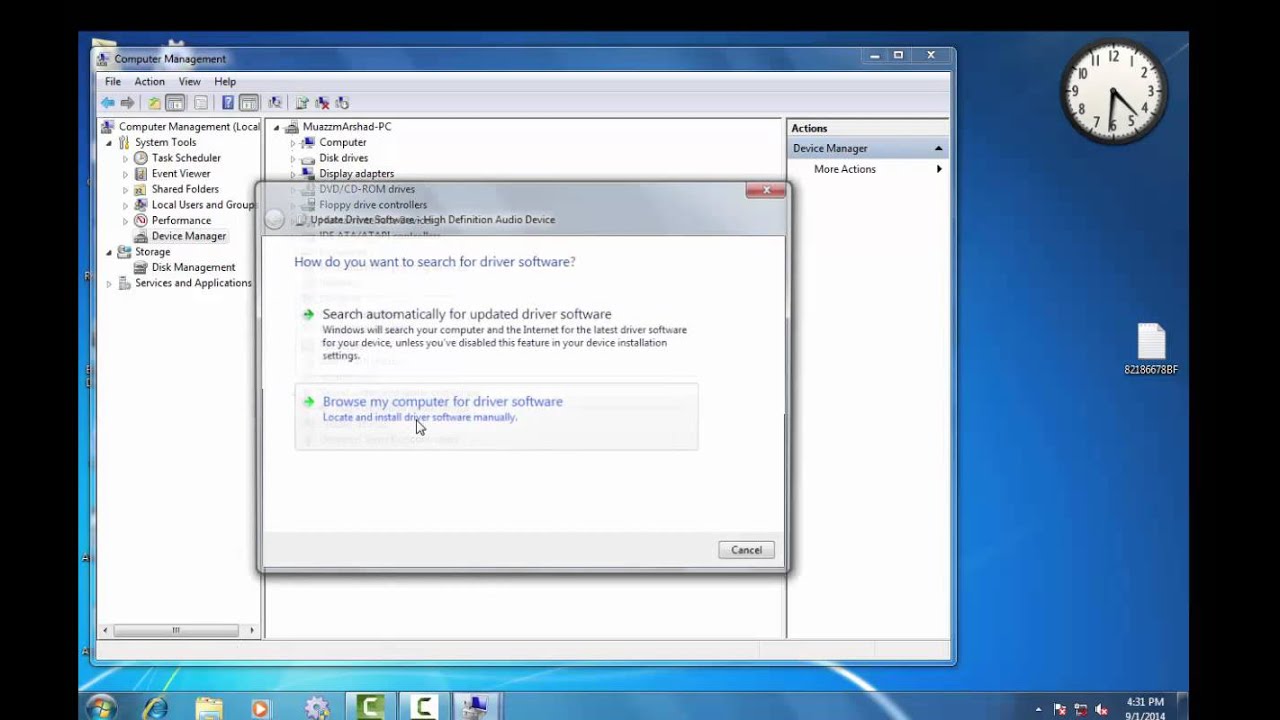Viewport: 1280px width, 720px height.
Task: Click the Scan for hardware changes toolbar icon
Action: click(x=275, y=103)
